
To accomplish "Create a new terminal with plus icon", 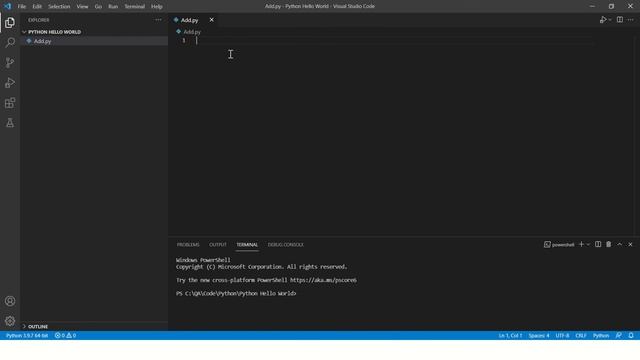I will (582, 244).
